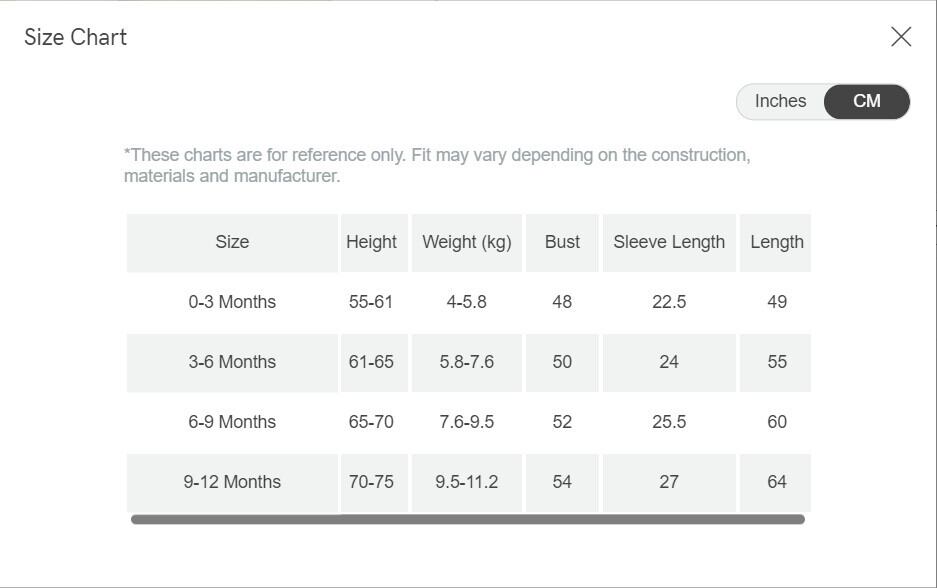Viewport: 937px width, 588px height.
Task: Click the Size Chart title text
Action: click(x=76, y=37)
